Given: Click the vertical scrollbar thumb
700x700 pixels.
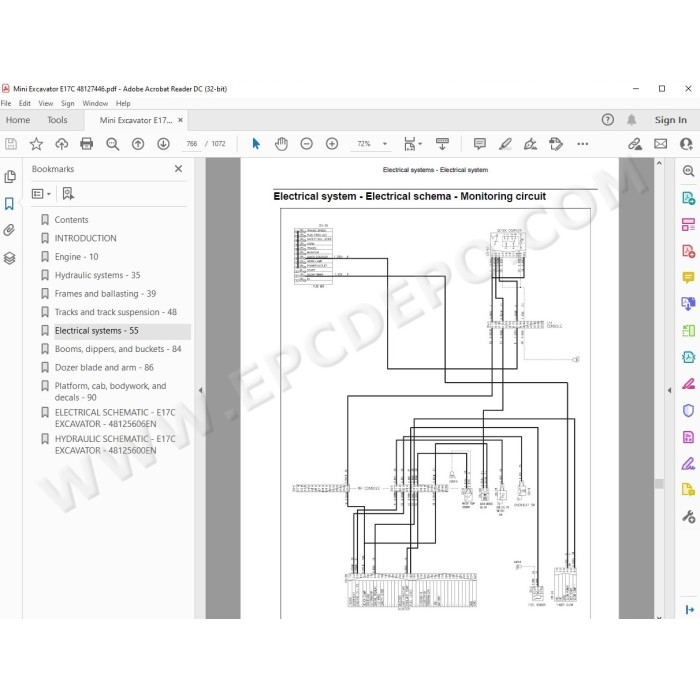Looking at the screenshot, I should [x=659, y=484].
